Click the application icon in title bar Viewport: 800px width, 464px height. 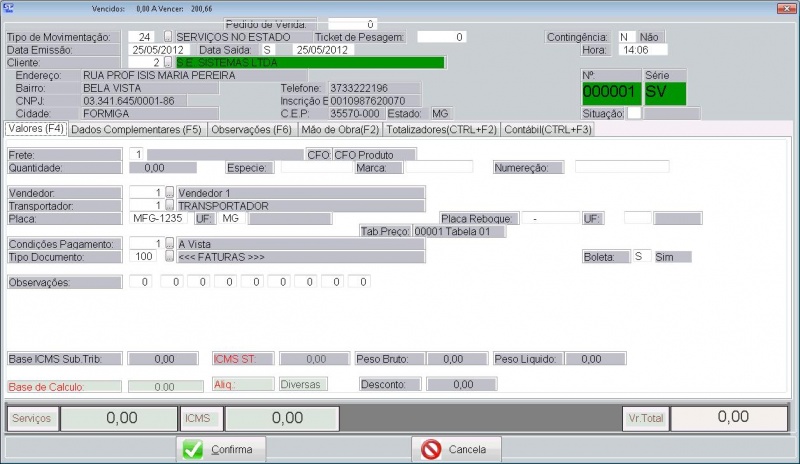(x=9, y=7)
